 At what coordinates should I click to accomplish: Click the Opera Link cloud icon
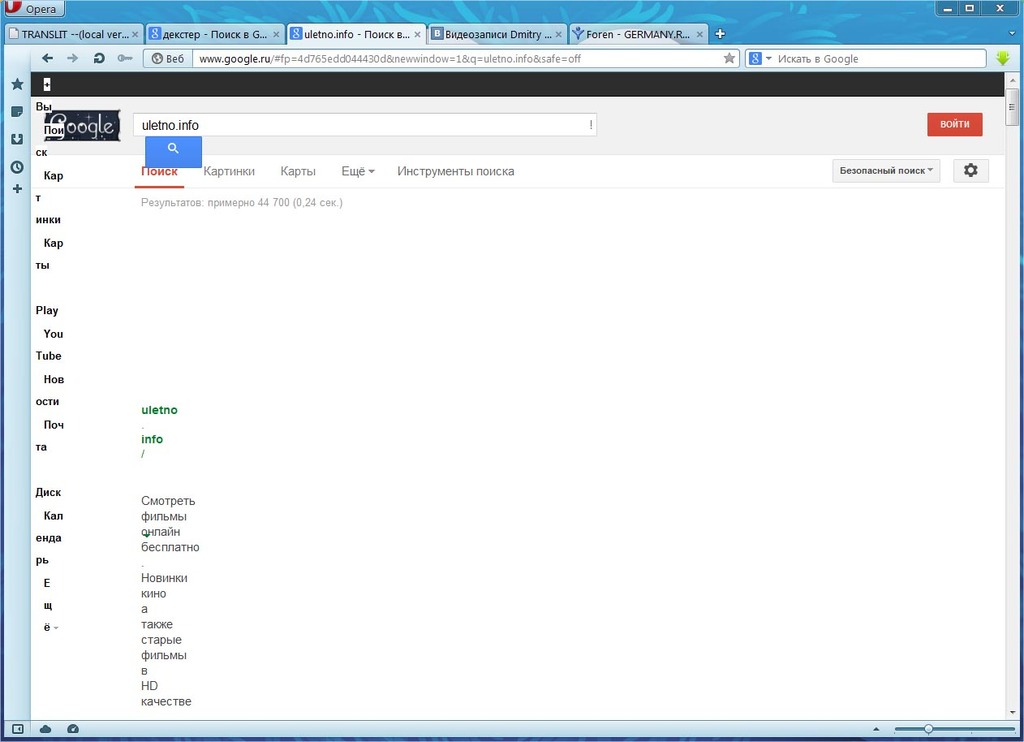46,729
